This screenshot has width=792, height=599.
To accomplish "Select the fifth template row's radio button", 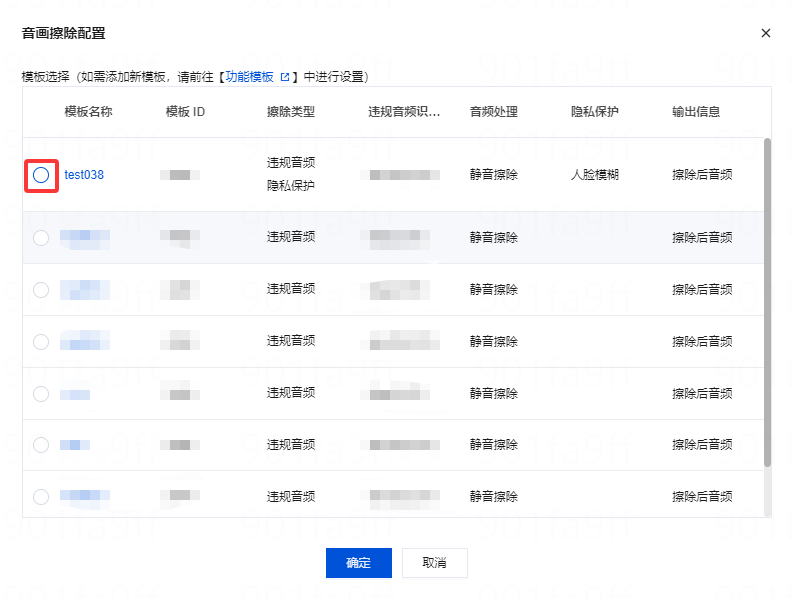I will tap(41, 394).
